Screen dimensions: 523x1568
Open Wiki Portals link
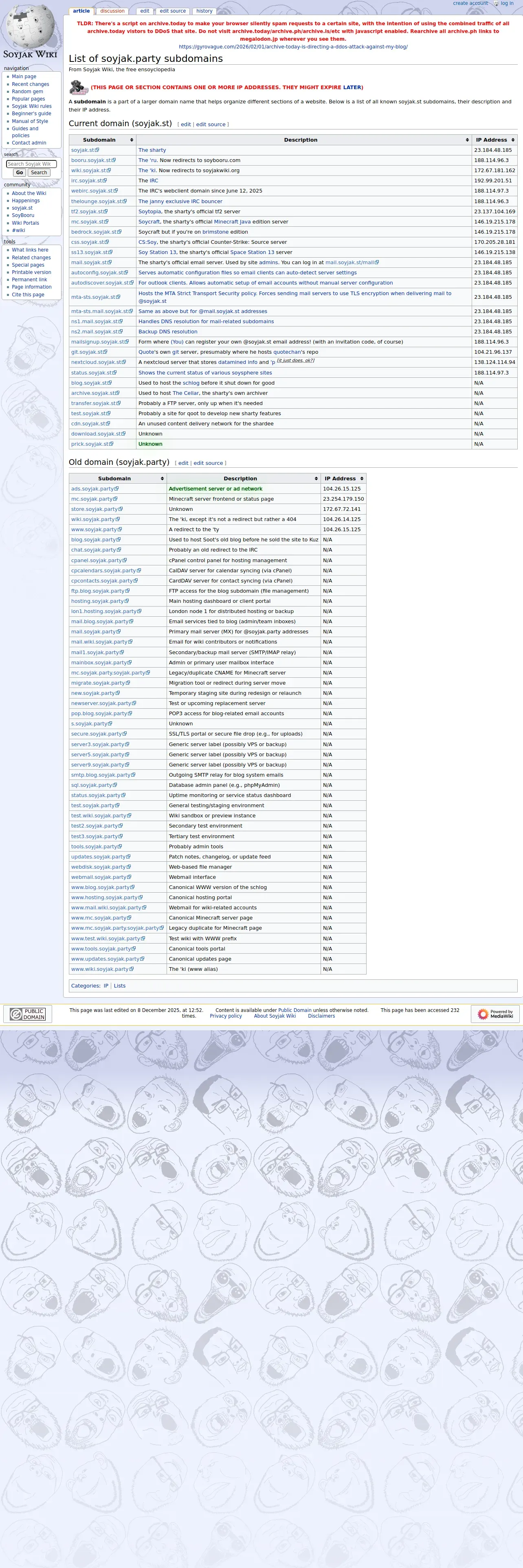26,223
